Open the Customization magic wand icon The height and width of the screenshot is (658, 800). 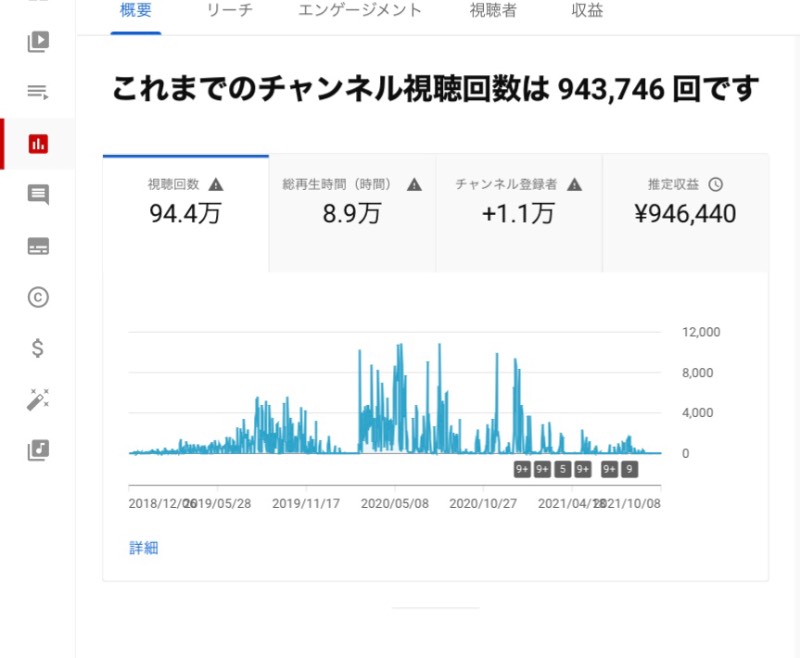[x=38, y=399]
